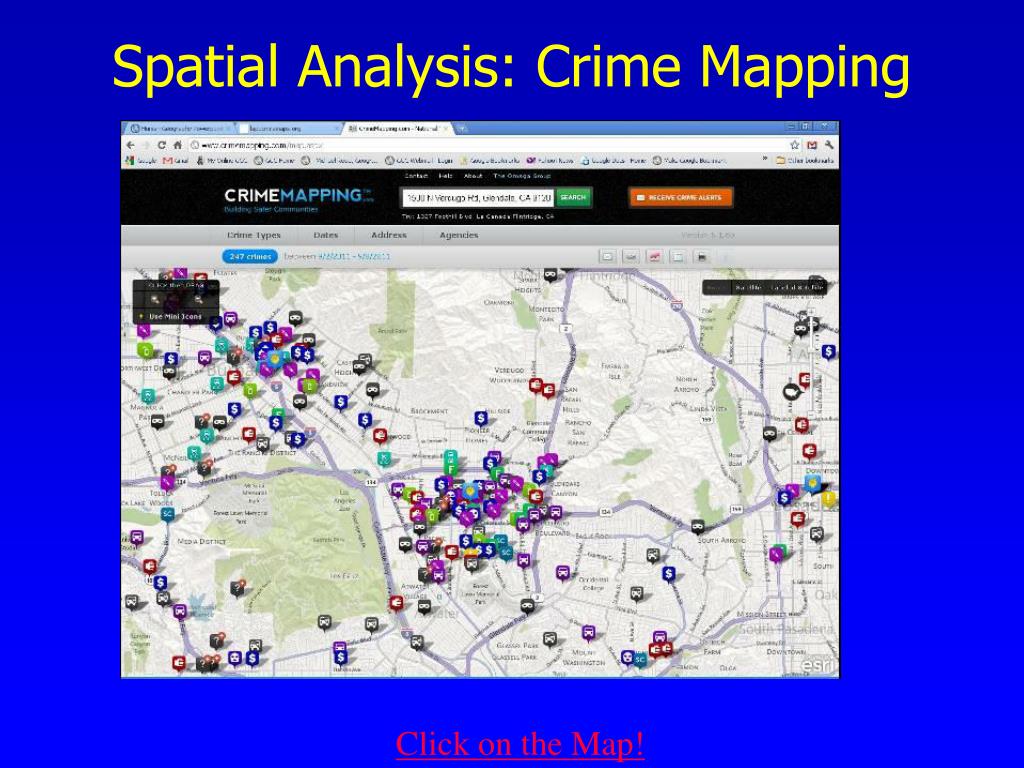Click the 247 crimes badge
Image resolution: width=1024 pixels, height=768 pixels.
pyautogui.click(x=250, y=257)
